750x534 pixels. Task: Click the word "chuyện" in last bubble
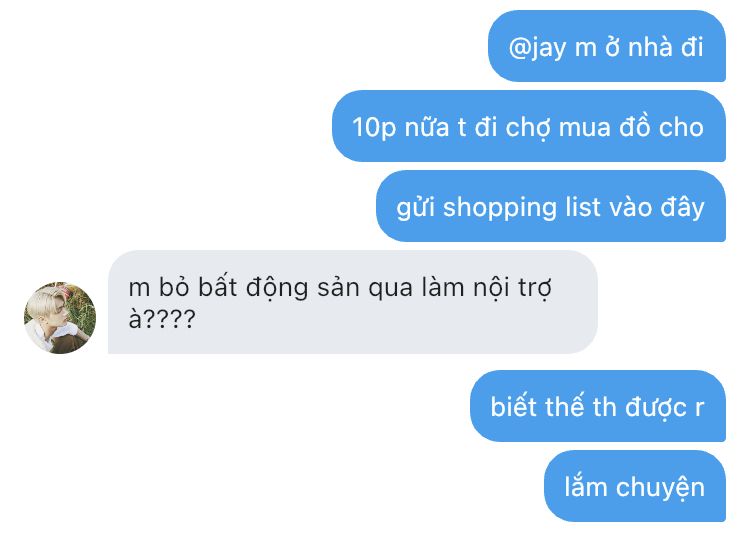click(660, 488)
